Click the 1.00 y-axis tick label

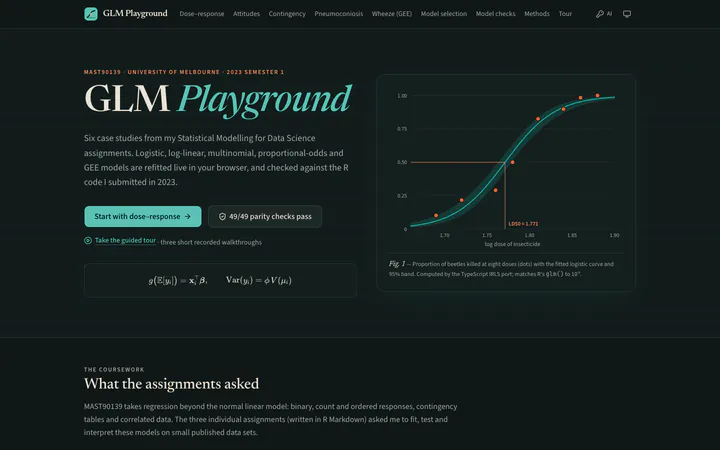(402, 96)
